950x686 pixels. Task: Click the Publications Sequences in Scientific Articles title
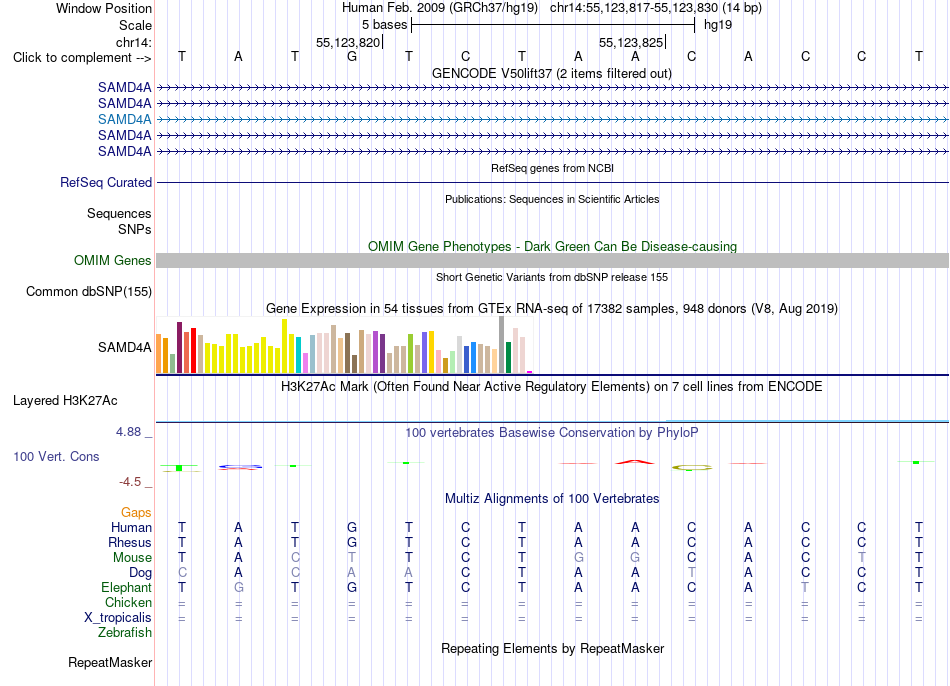(x=552, y=199)
